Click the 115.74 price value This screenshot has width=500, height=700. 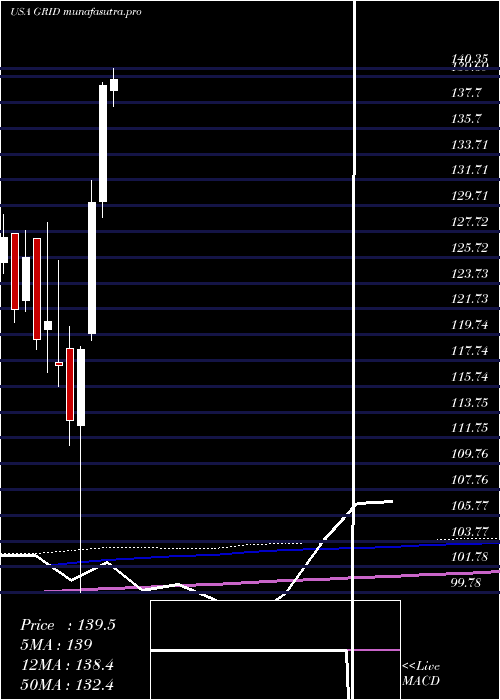point(470,376)
